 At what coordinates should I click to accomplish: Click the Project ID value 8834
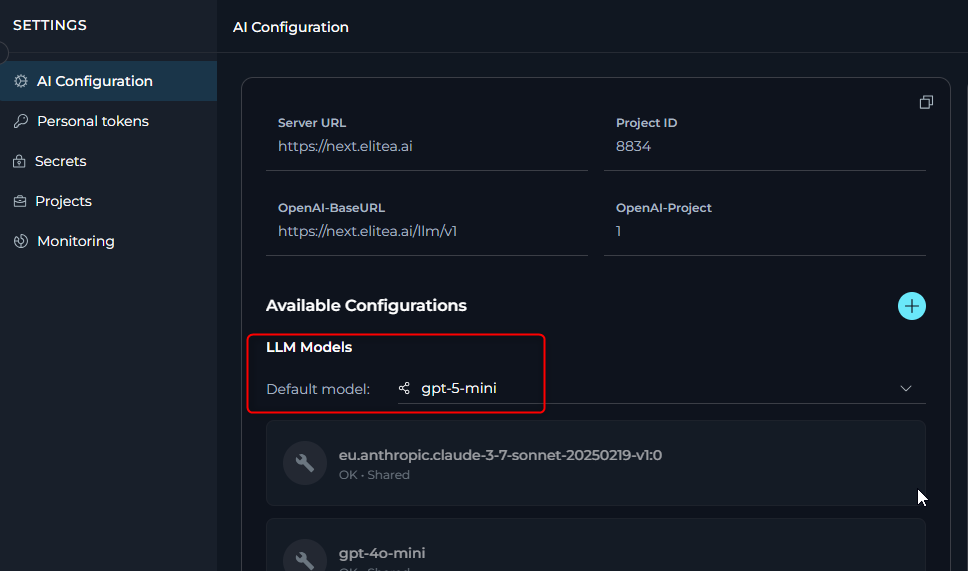(x=633, y=146)
